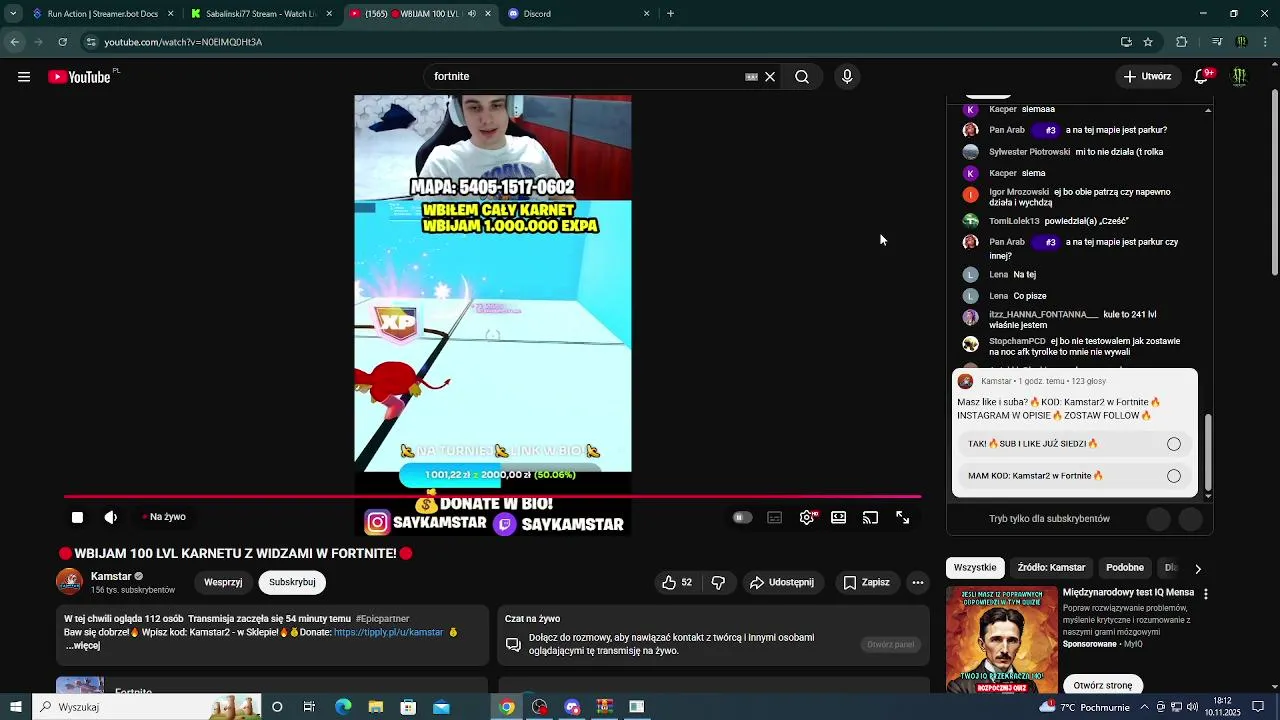Cast the video to a TV
Image resolution: width=1280 pixels, height=720 pixels.
(x=871, y=517)
